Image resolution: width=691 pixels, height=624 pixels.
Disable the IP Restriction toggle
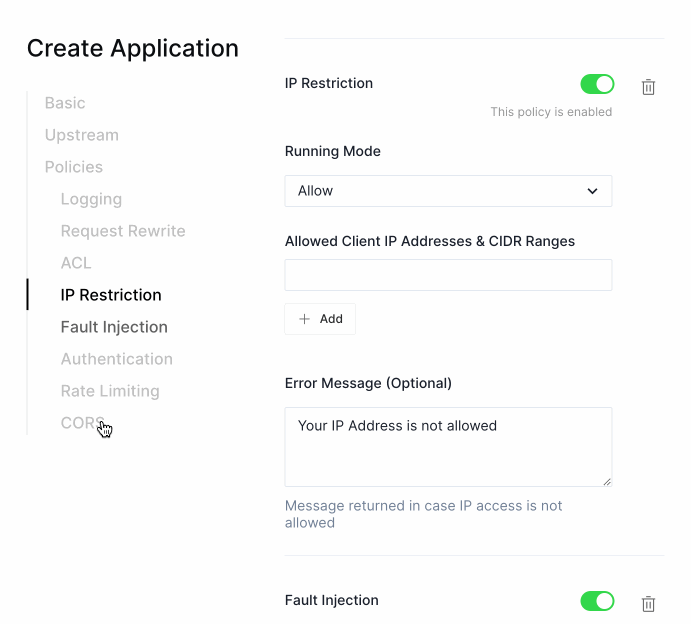[597, 84]
